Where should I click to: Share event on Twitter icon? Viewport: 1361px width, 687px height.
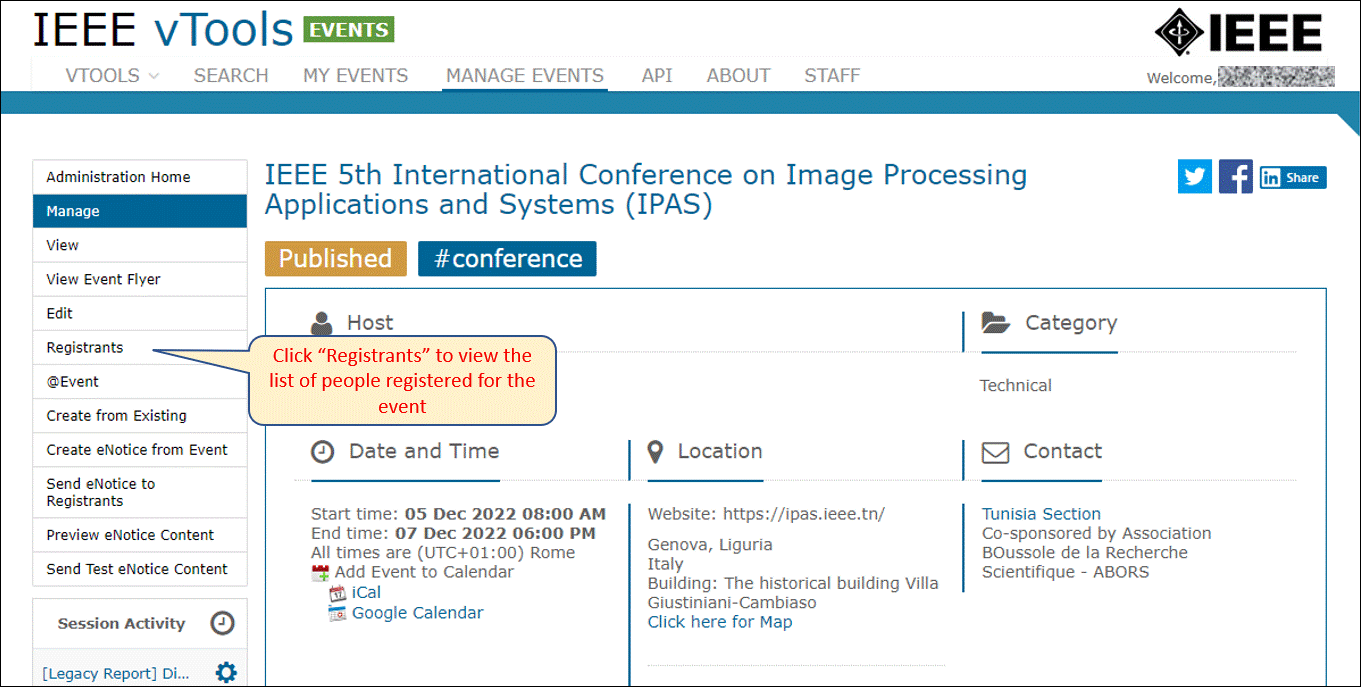click(x=1195, y=177)
